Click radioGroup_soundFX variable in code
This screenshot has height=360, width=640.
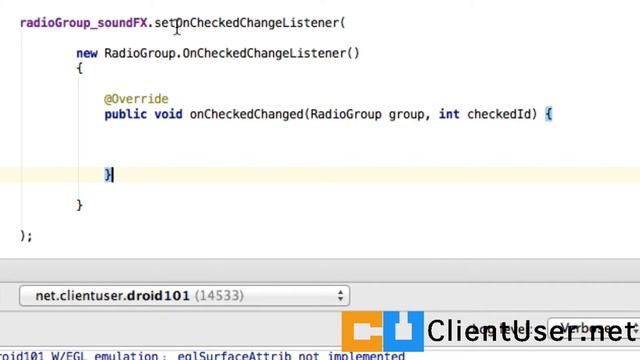(x=83, y=23)
